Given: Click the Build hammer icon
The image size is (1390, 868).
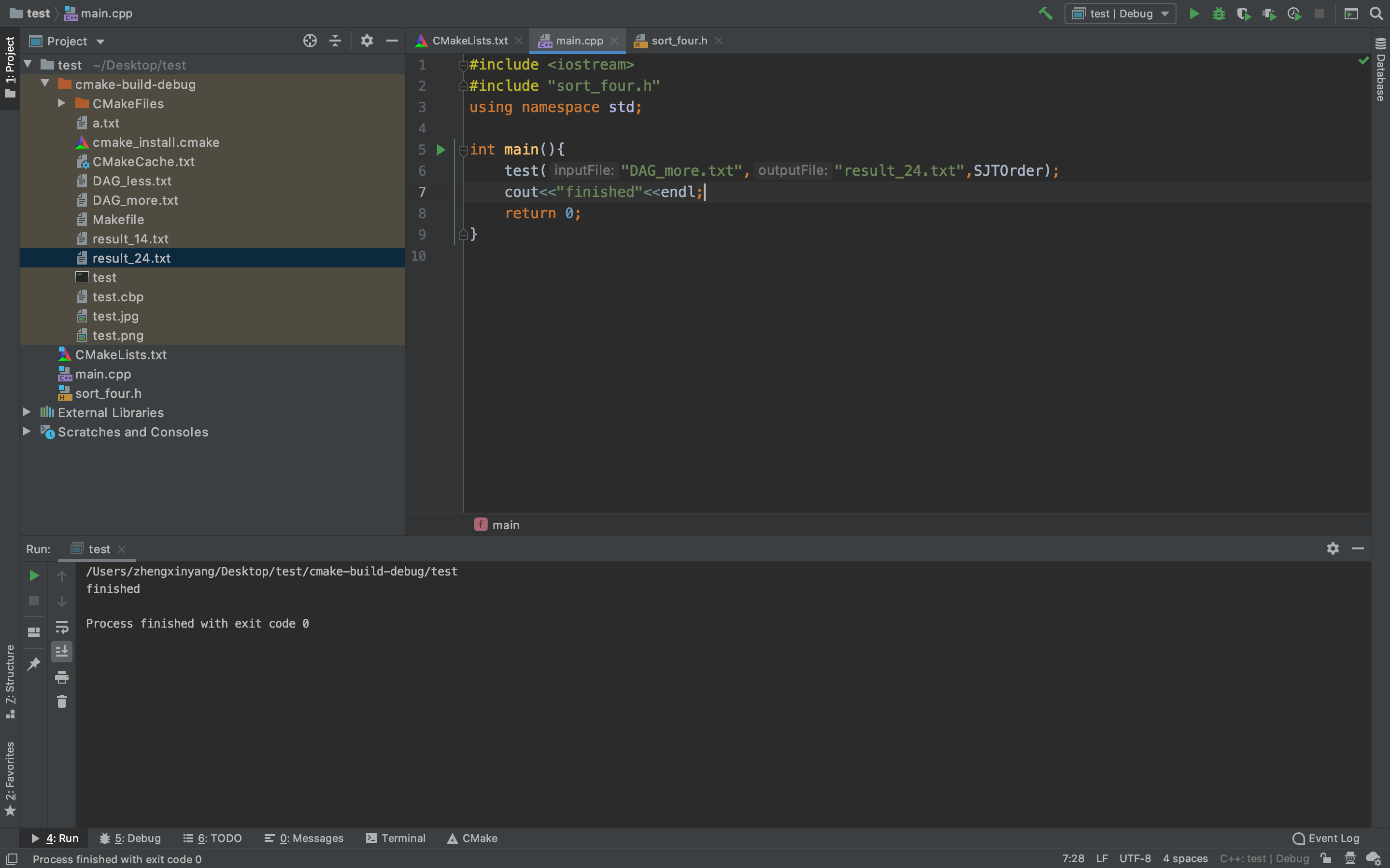Looking at the screenshot, I should (1045, 13).
